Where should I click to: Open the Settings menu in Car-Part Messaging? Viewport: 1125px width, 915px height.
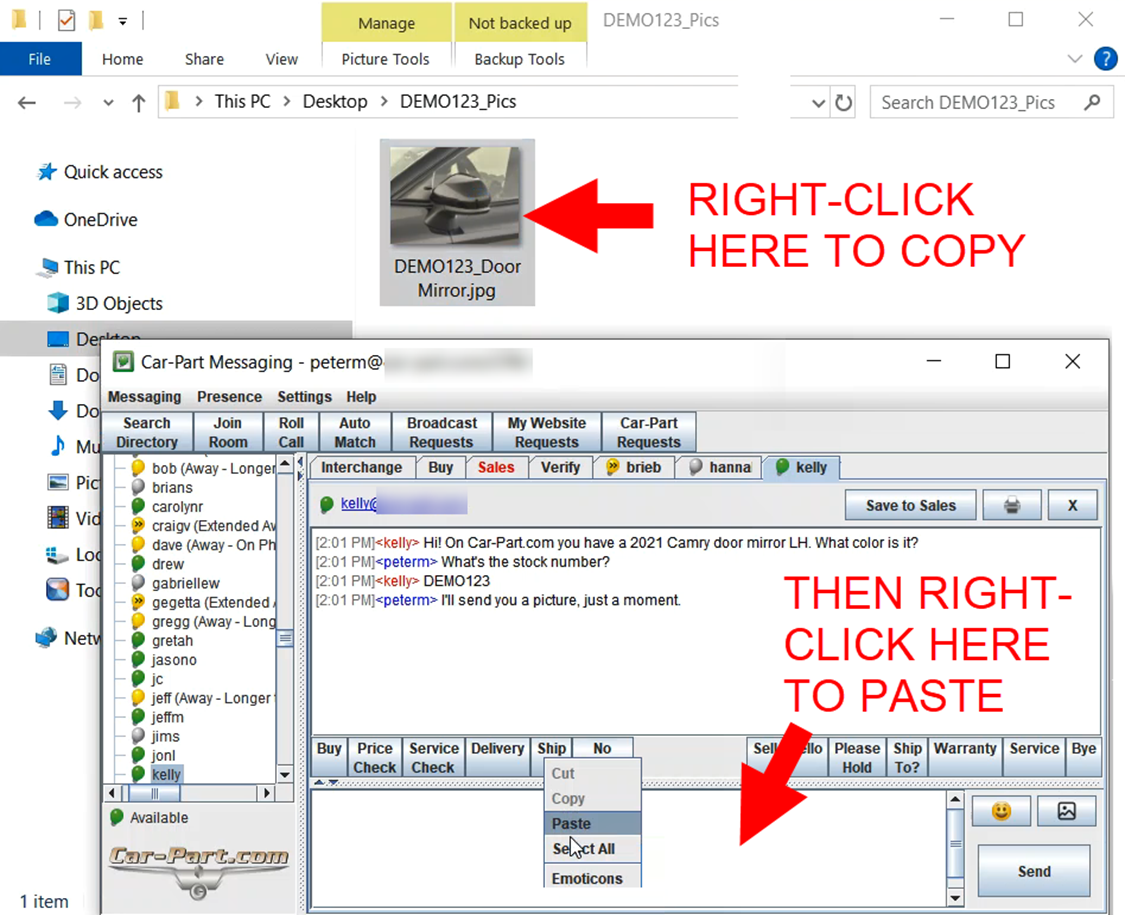304,396
